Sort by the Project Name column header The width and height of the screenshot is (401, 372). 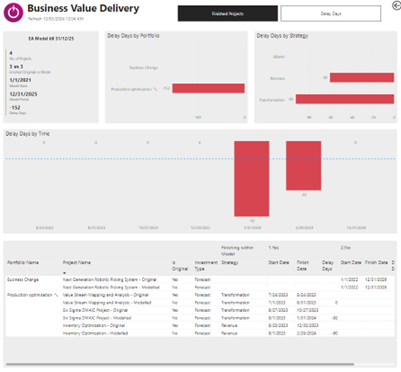[77, 263]
